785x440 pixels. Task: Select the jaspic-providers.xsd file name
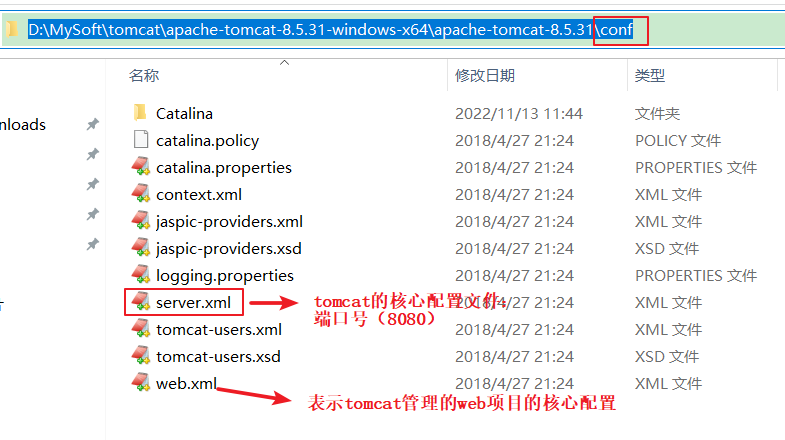[229, 249]
